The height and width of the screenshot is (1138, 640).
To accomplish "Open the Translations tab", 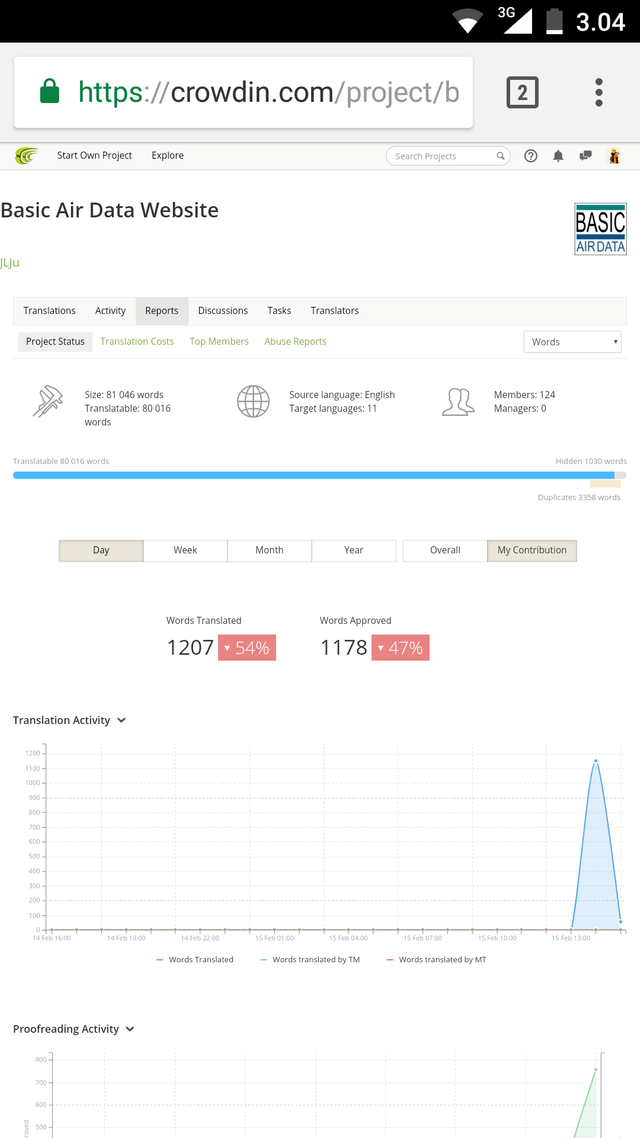I will (49, 311).
